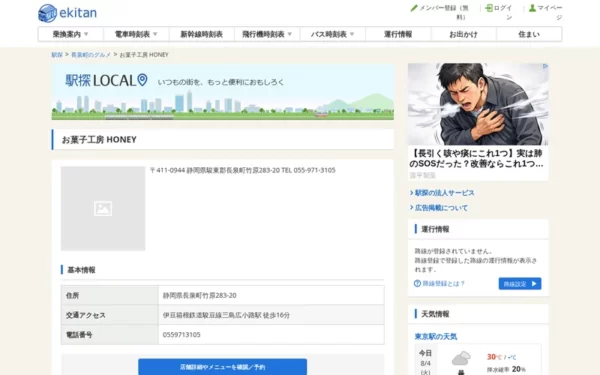Image resolution: width=600 pixels, height=375 pixels.
Task: Click the 電話番号 row label
Action: (x=79, y=335)
